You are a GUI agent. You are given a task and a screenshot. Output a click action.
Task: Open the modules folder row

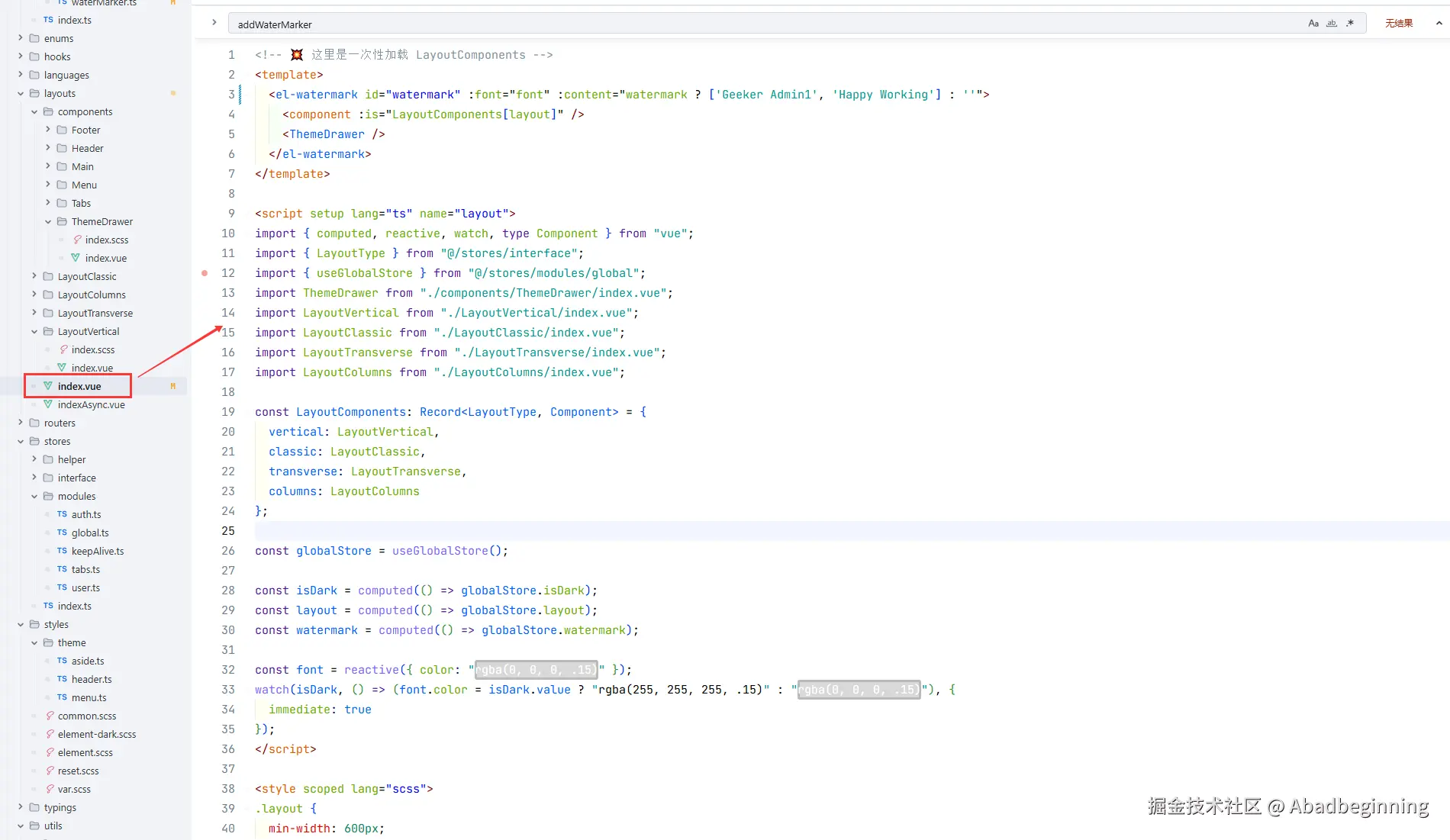(94, 496)
